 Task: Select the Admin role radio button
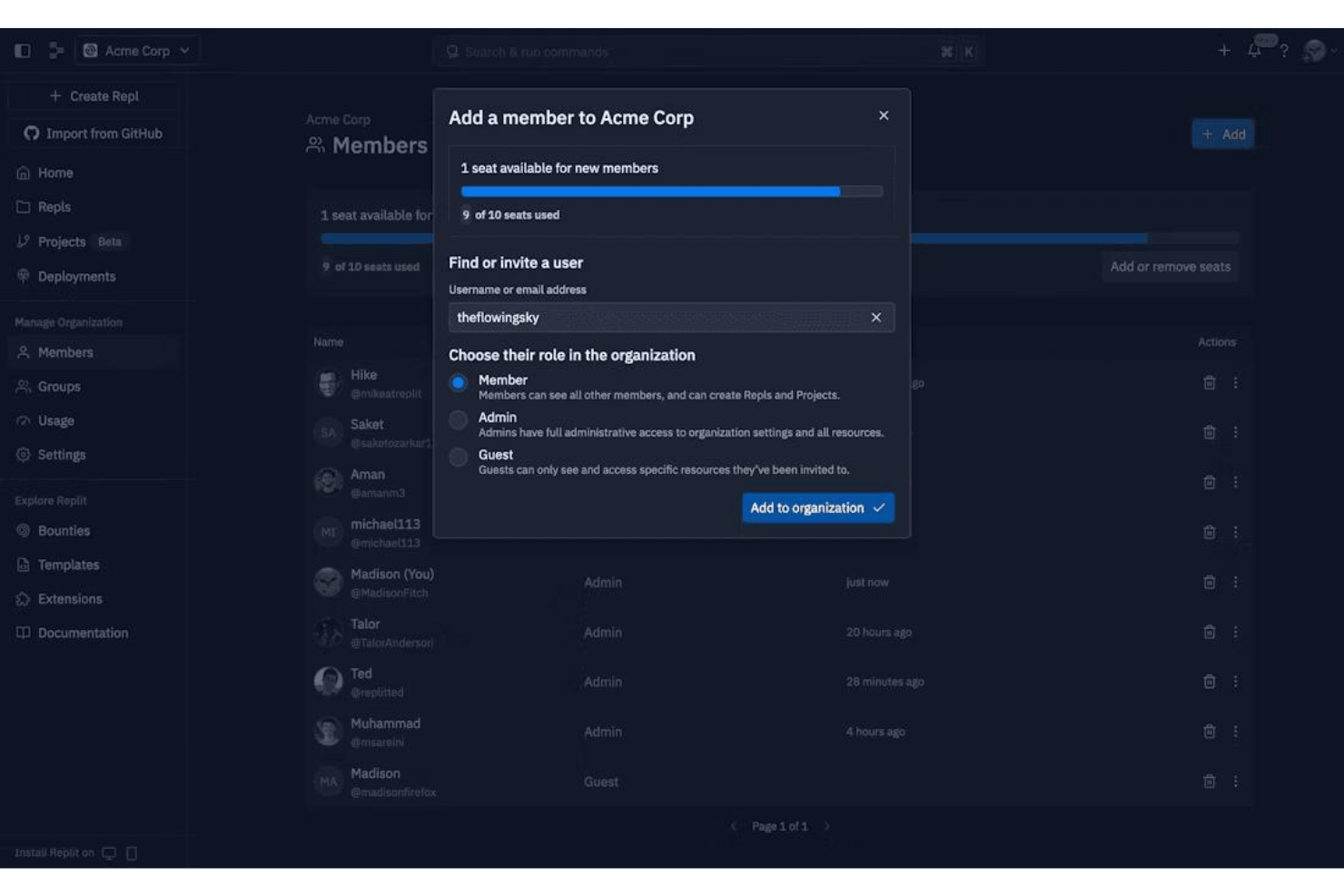pyautogui.click(x=459, y=420)
